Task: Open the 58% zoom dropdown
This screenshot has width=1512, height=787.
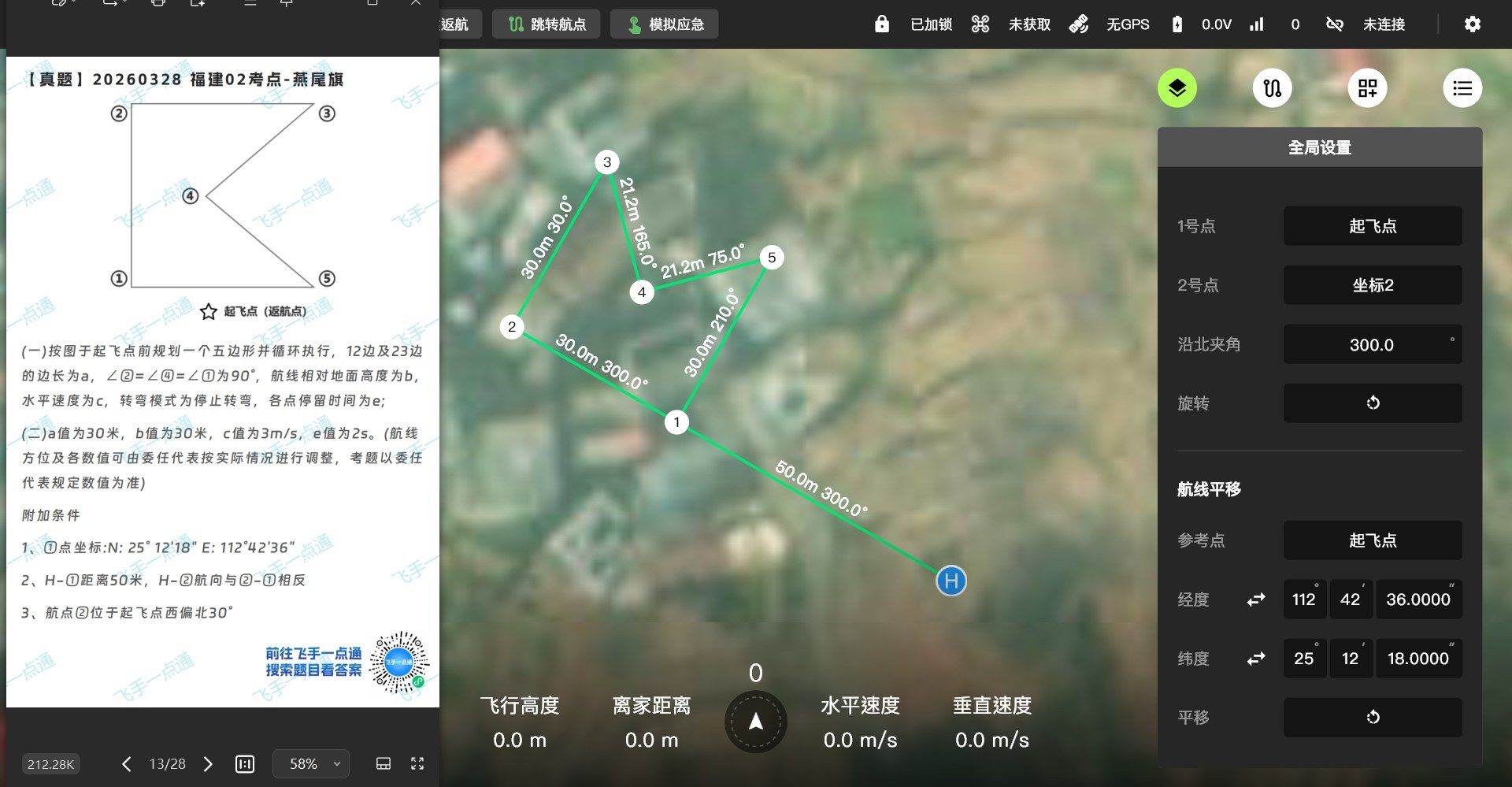Action: tap(311, 764)
